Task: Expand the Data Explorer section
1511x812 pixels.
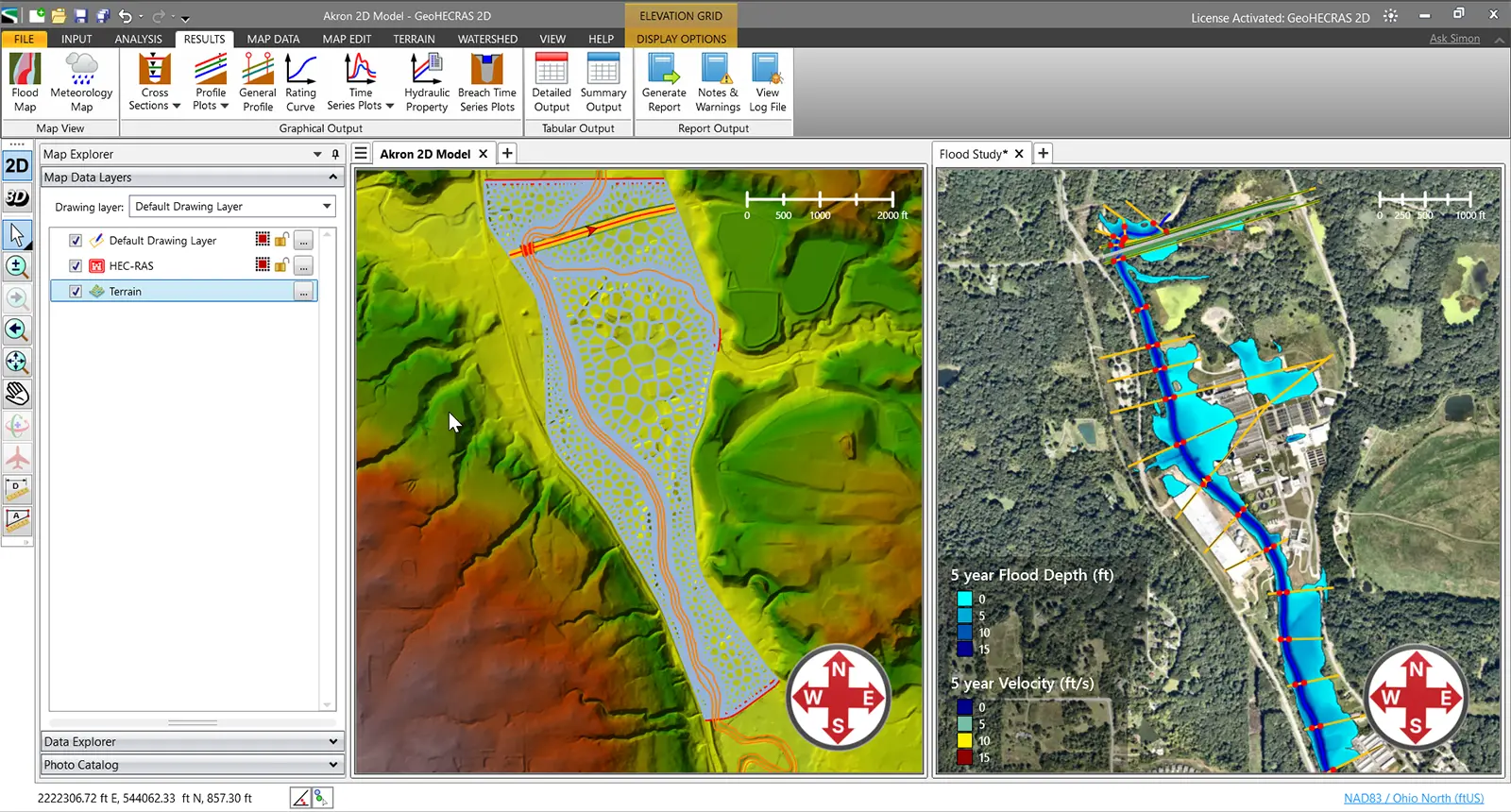Action: 332,742
